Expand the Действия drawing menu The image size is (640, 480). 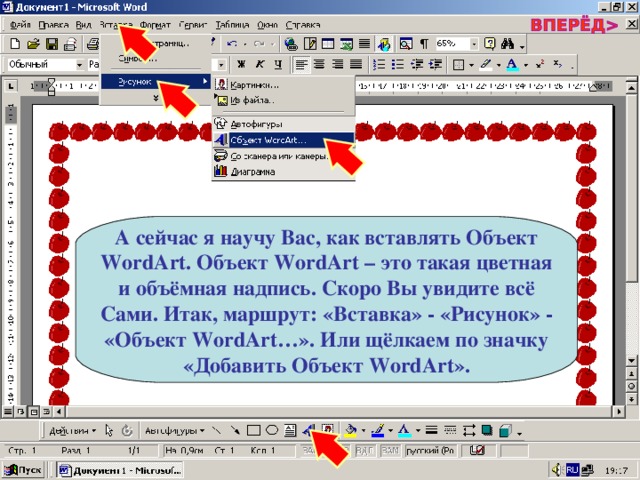(x=72, y=431)
